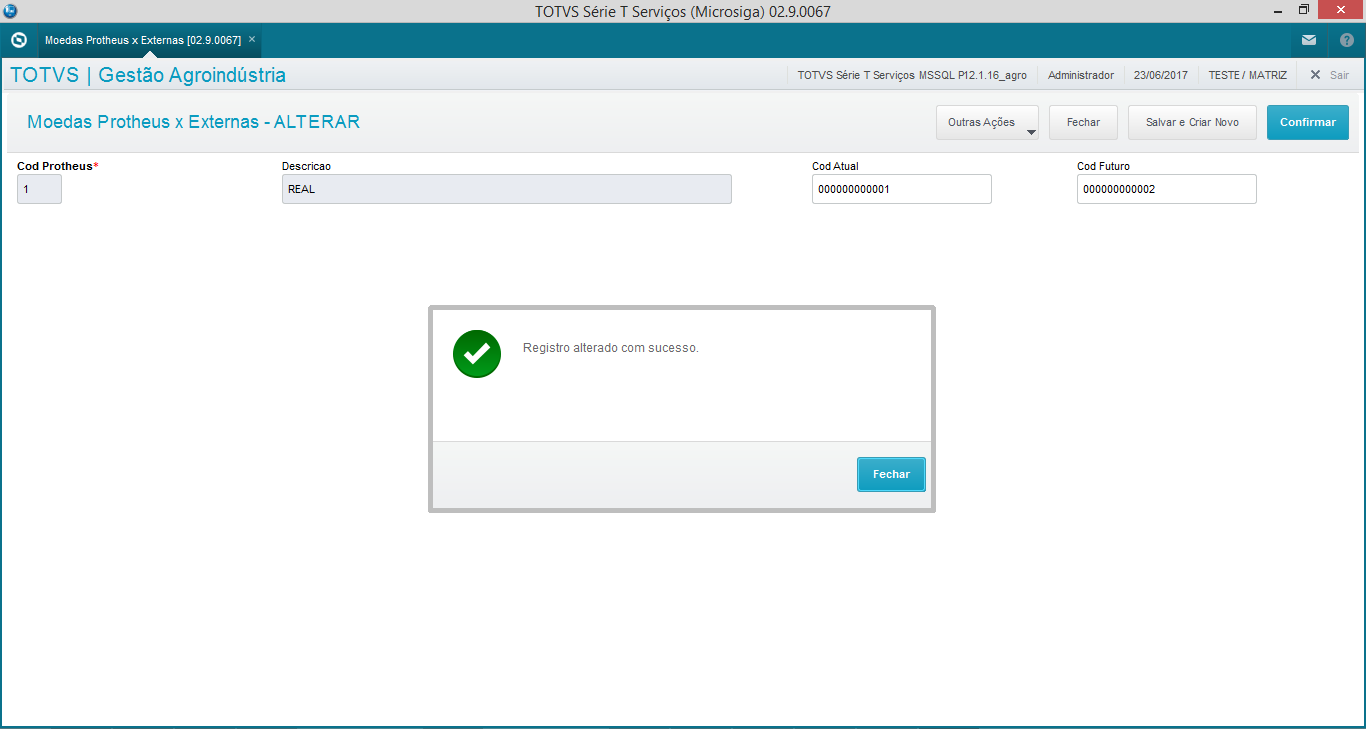Click the app icon in title bar
Image resolution: width=1366 pixels, height=729 pixels.
click(x=10, y=11)
